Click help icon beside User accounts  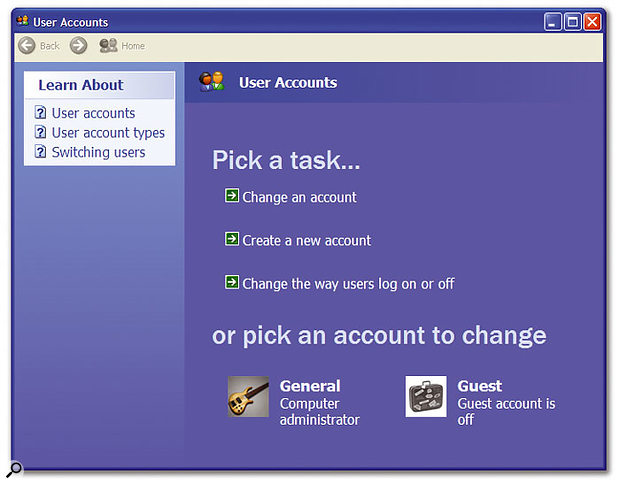point(40,112)
